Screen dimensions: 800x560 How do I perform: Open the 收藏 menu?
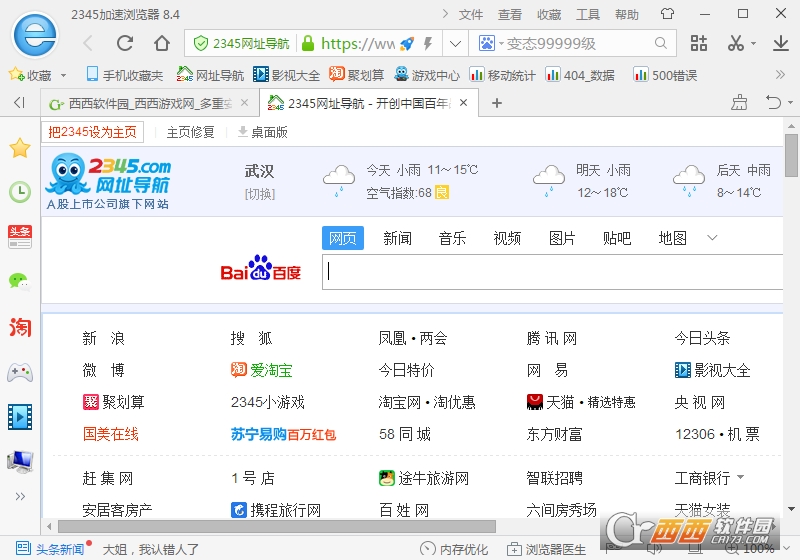tap(549, 14)
